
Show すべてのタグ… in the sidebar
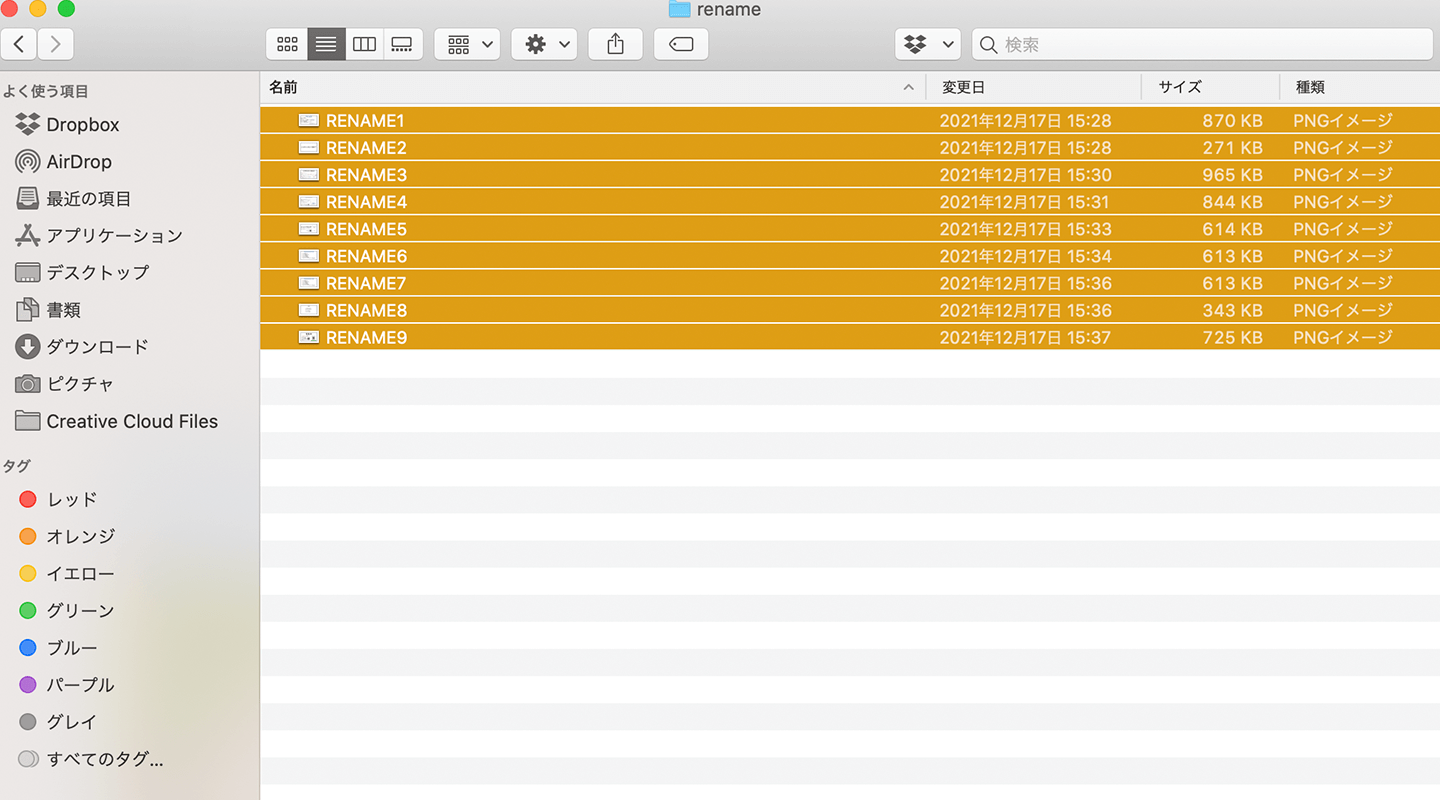(91, 759)
